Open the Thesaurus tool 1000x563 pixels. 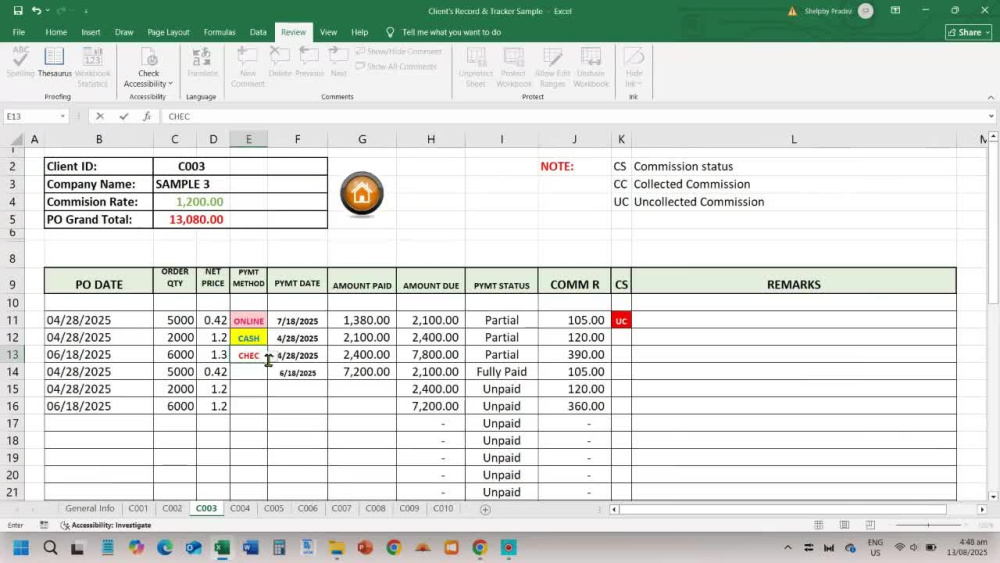(x=54, y=62)
